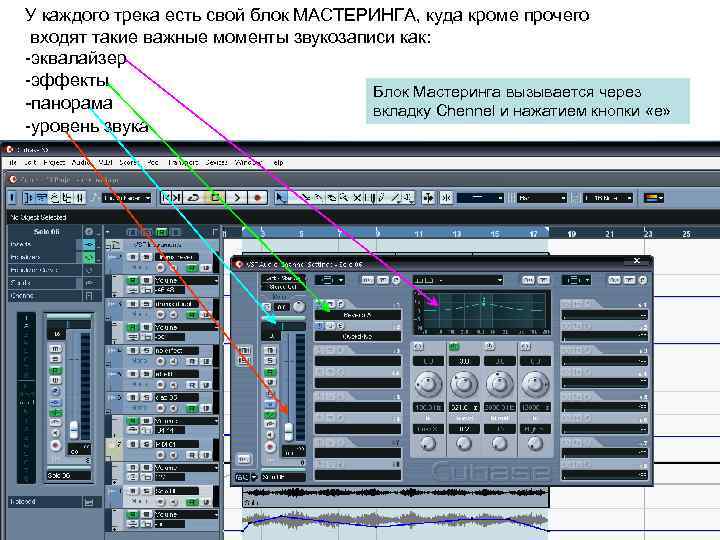This screenshot has width=720, height=540.
Task: Click Go to Next Marker transport button
Action: coord(177,198)
